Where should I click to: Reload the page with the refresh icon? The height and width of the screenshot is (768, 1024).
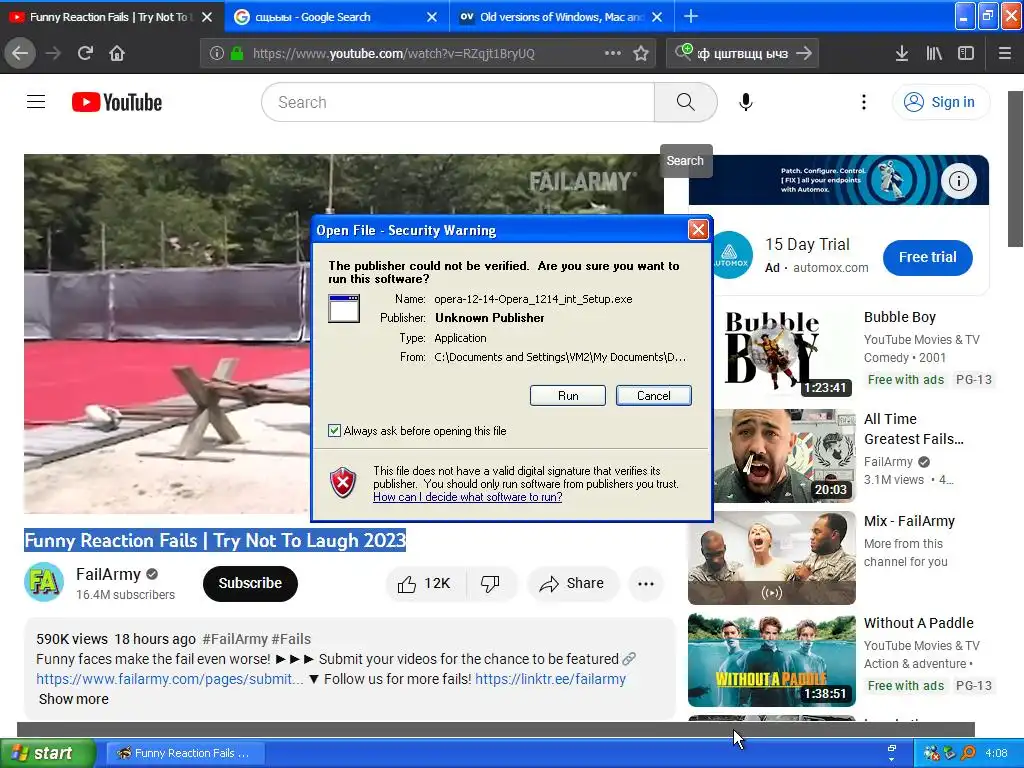86,54
